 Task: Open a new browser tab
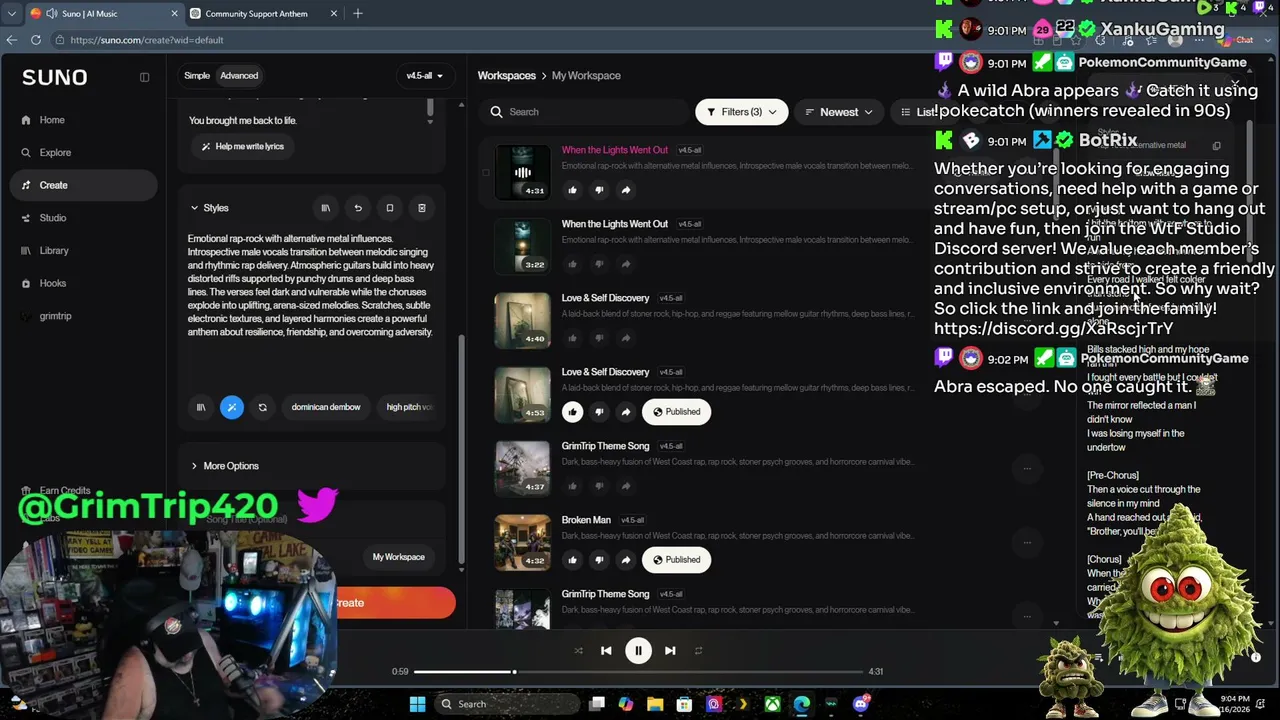click(357, 14)
